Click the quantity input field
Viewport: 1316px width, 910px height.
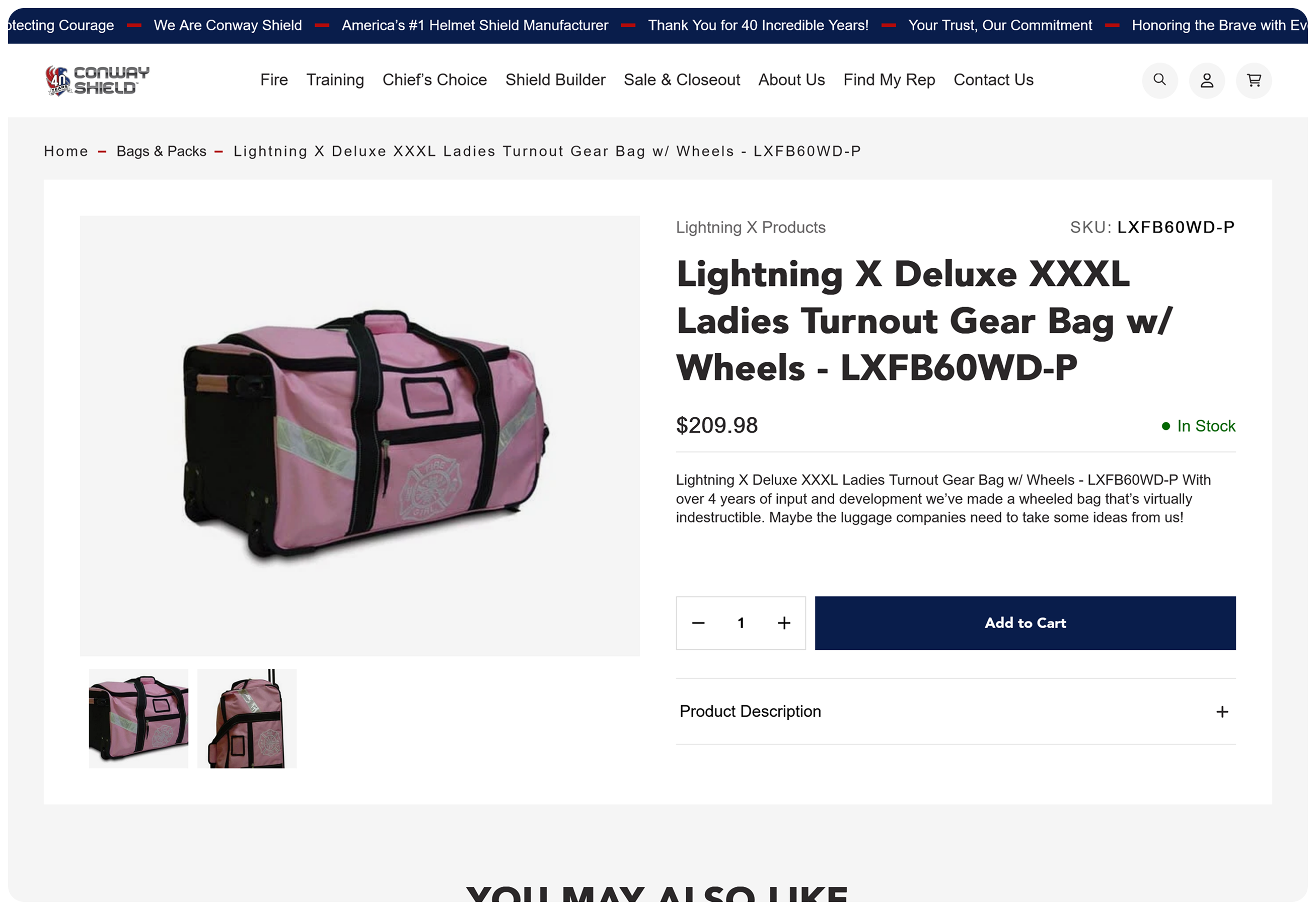coord(741,623)
